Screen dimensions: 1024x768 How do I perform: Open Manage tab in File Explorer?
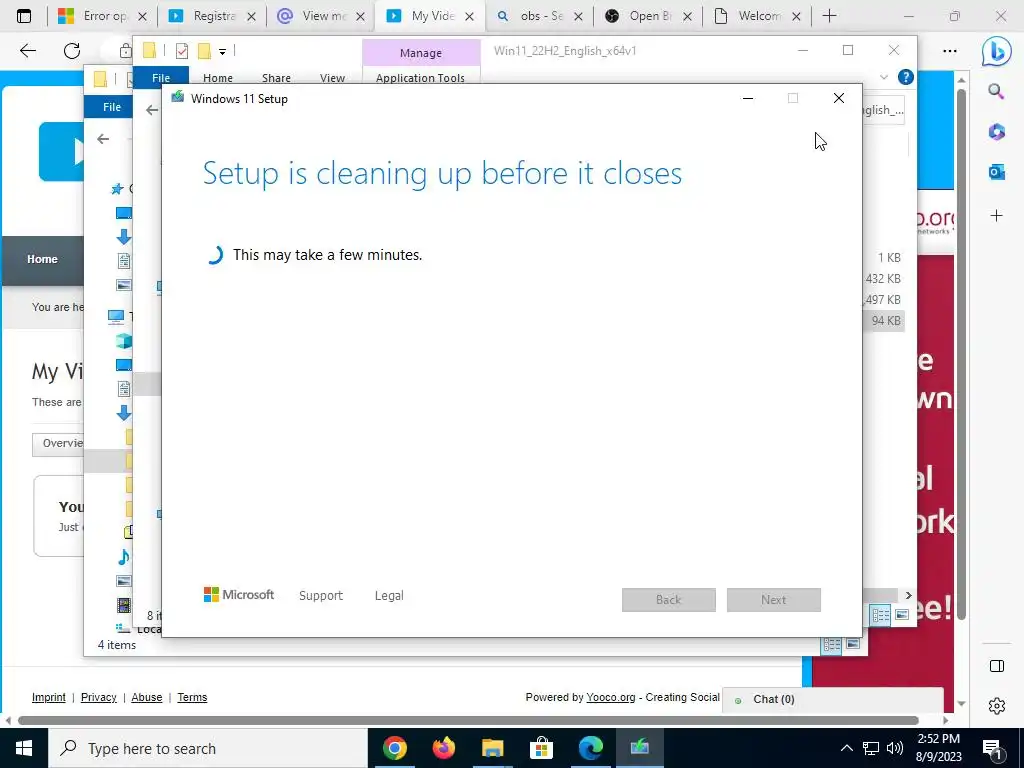[x=421, y=53]
